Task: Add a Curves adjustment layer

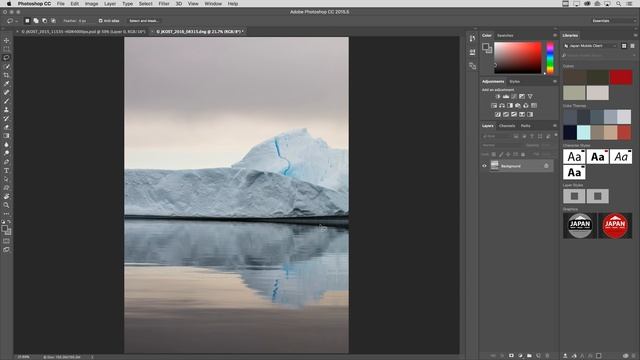Action: [514, 97]
